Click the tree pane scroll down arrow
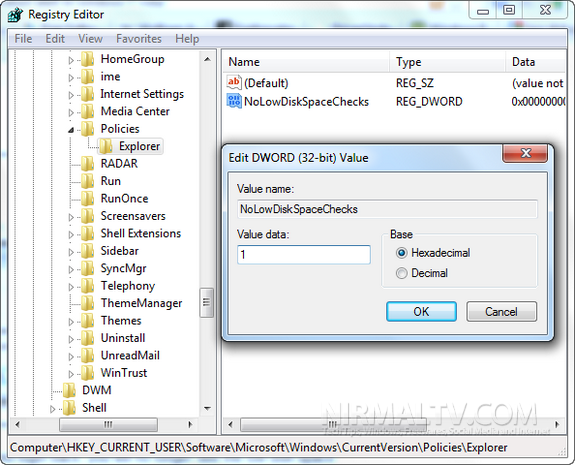This screenshot has height=465, width=575. pyautogui.click(x=207, y=408)
